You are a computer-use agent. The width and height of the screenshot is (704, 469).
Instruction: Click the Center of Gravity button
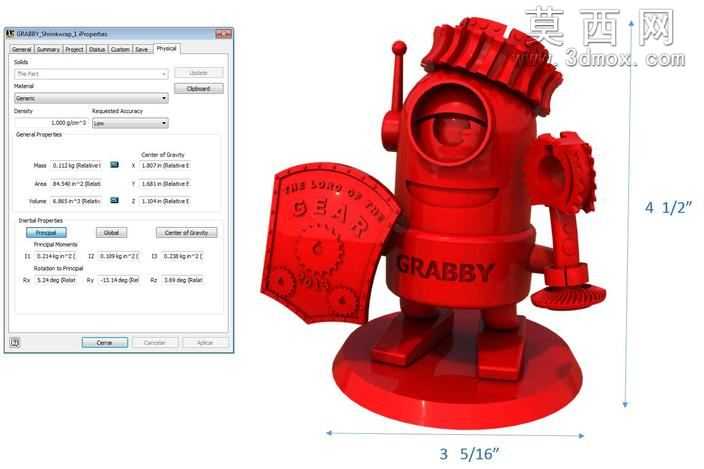coord(186,232)
